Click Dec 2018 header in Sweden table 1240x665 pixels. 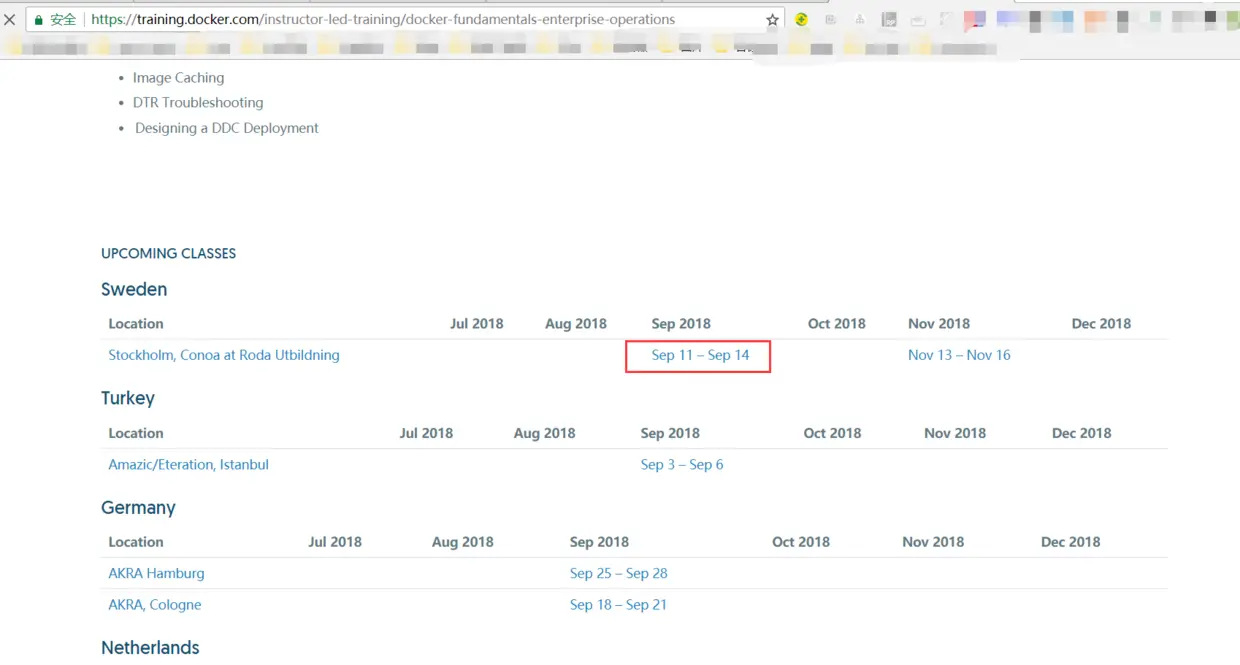point(1101,324)
